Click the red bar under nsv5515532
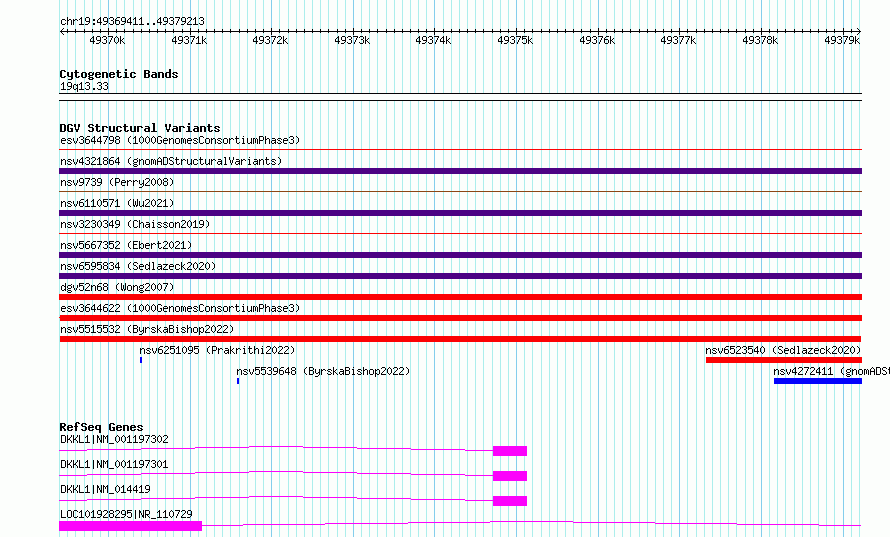This screenshot has width=890, height=537. coord(460,339)
